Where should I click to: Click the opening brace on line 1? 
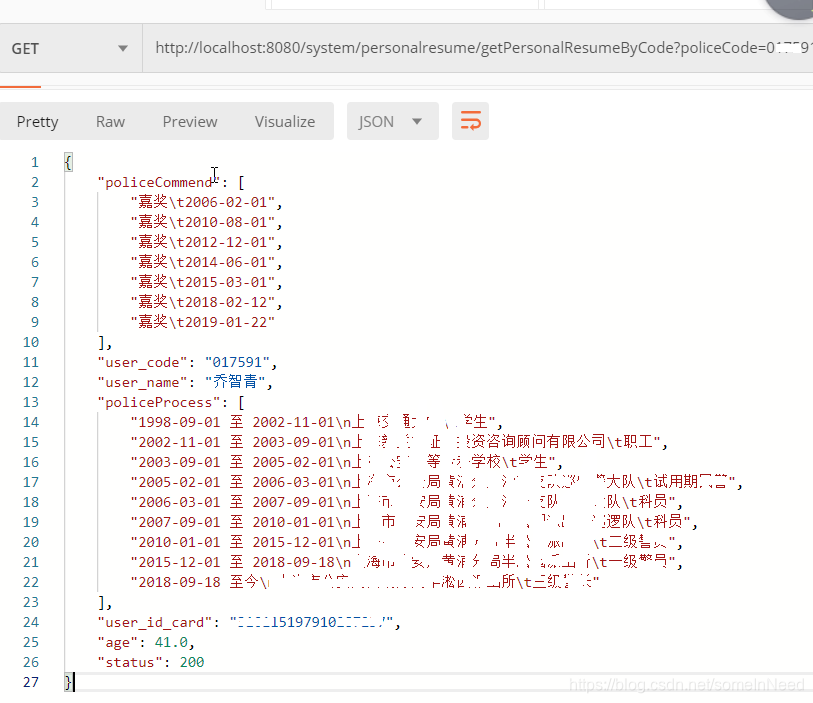(x=68, y=162)
